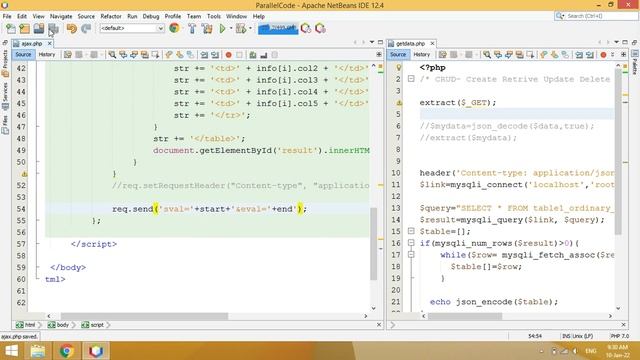Run the project with green play icon
640x360 pixels.
(222, 29)
